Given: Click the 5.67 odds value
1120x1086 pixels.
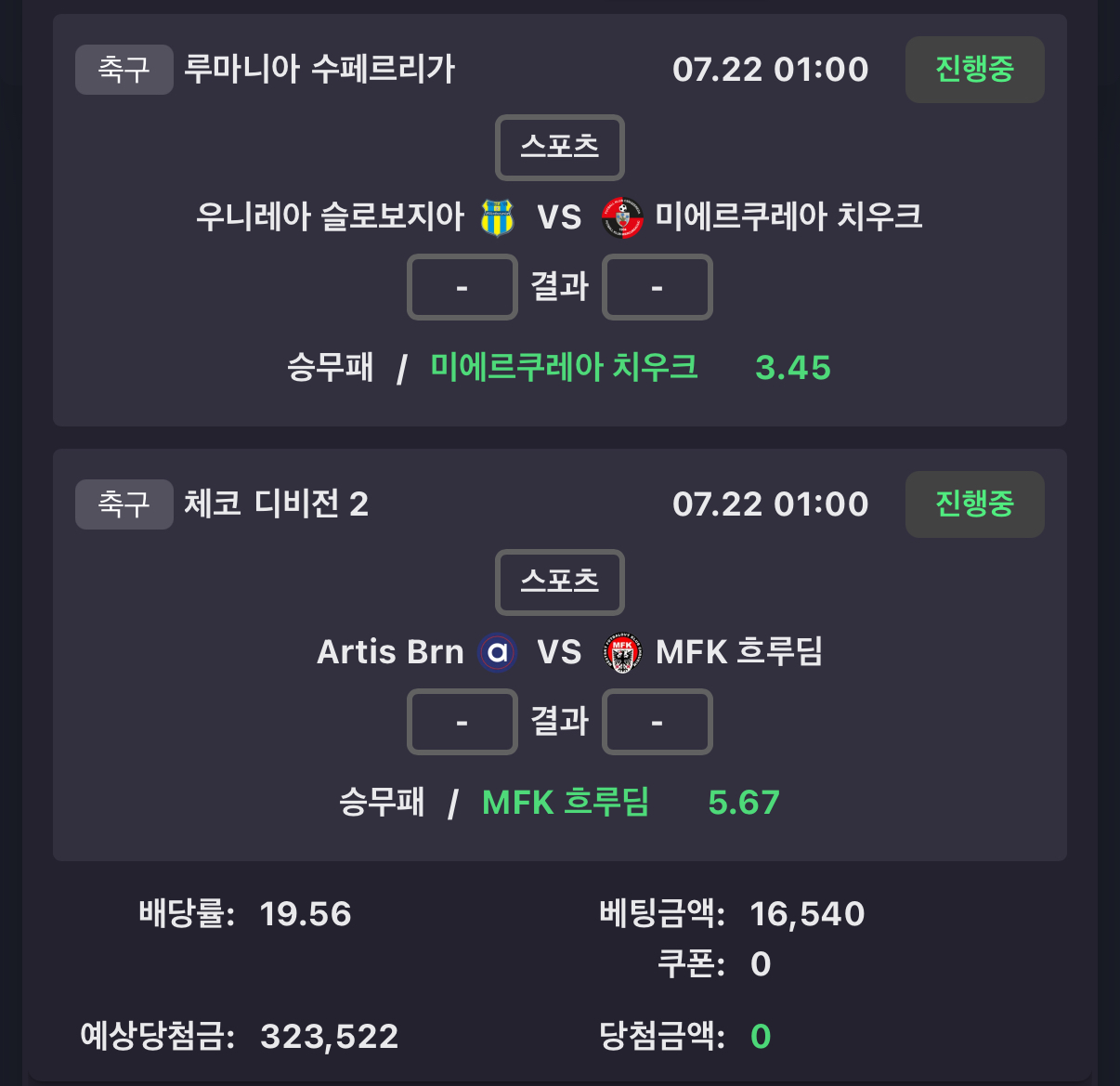Looking at the screenshot, I should tap(744, 803).
